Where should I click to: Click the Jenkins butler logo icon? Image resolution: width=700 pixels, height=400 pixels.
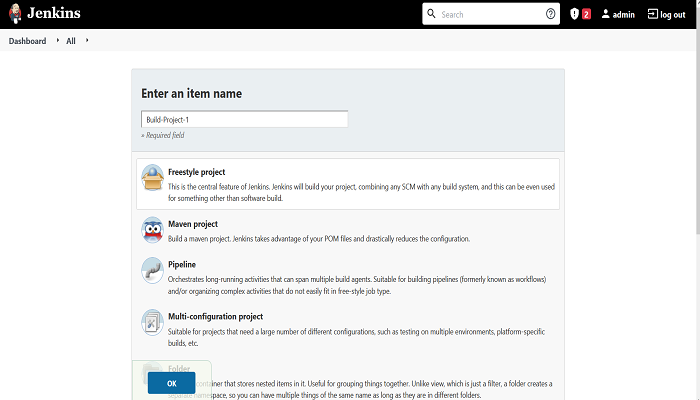[15, 13]
